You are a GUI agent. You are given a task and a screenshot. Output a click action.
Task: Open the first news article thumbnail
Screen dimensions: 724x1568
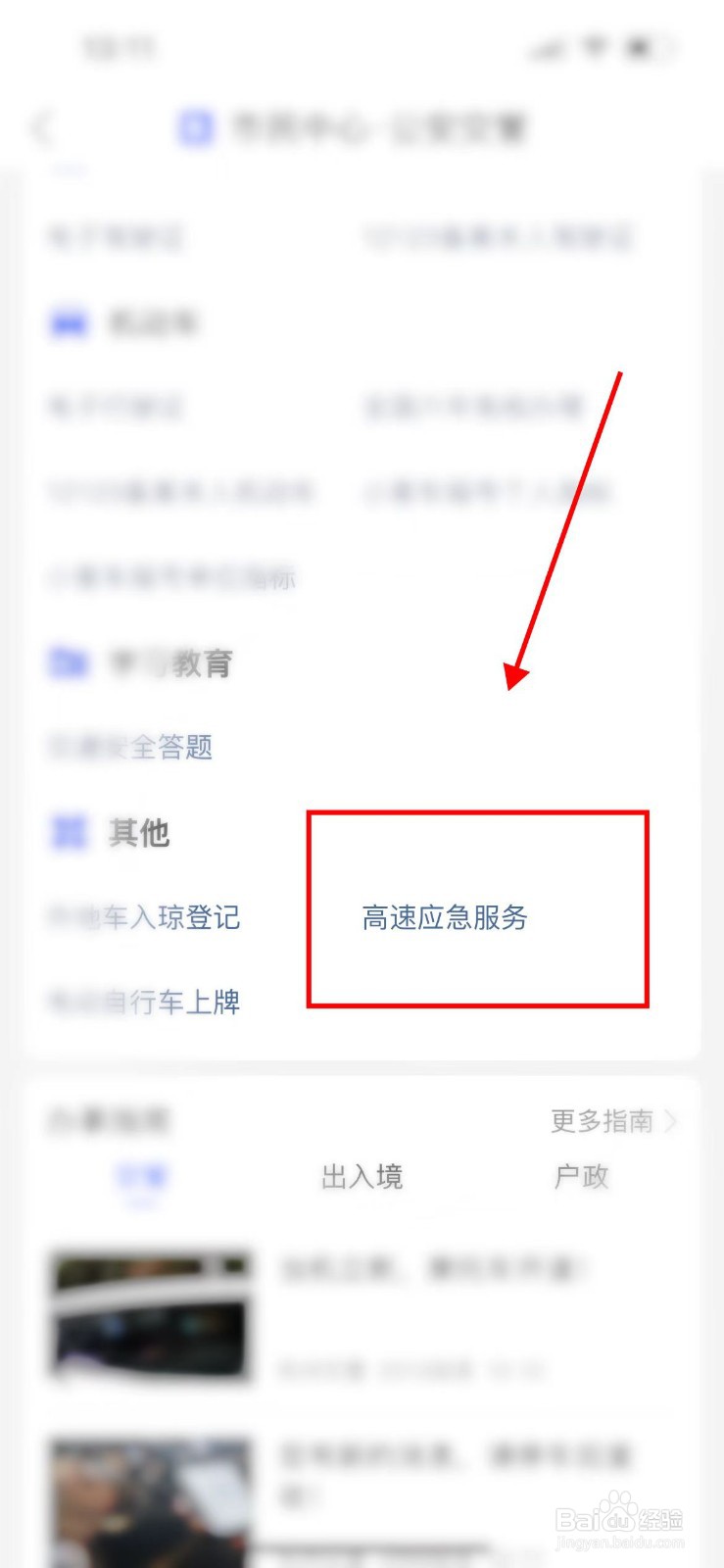[x=150, y=1316]
